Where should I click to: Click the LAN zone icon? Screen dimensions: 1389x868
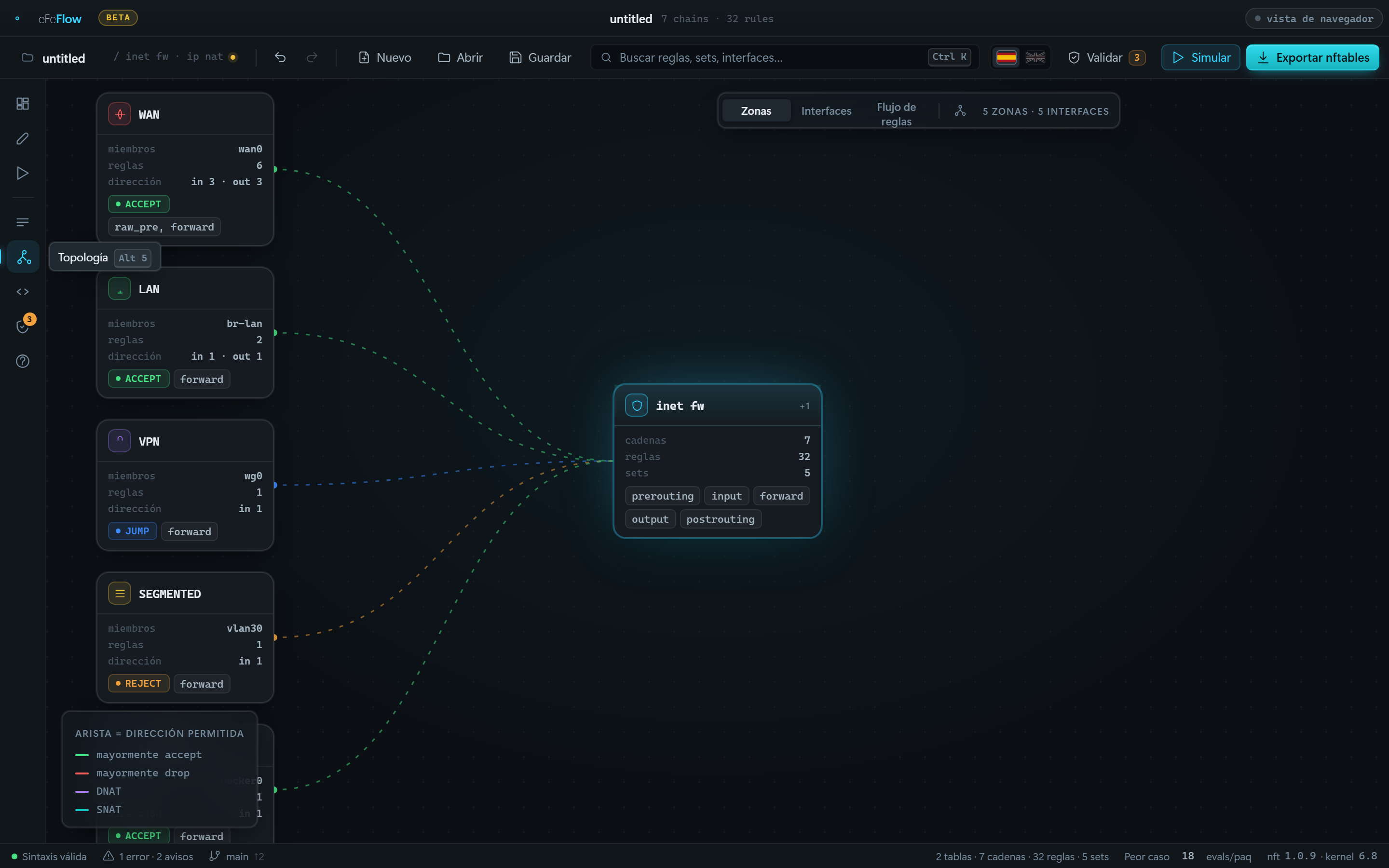coord(120,289)
